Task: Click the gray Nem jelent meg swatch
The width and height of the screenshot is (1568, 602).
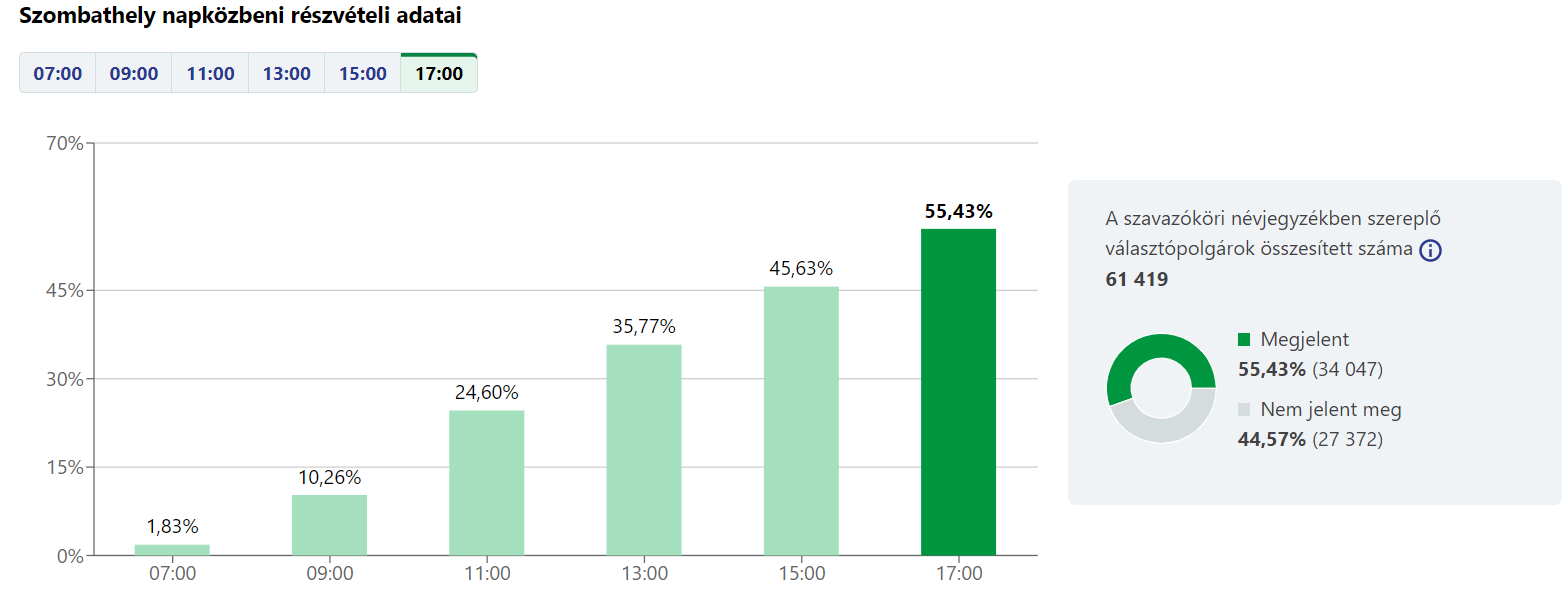Action: [x=1244, y=409]
